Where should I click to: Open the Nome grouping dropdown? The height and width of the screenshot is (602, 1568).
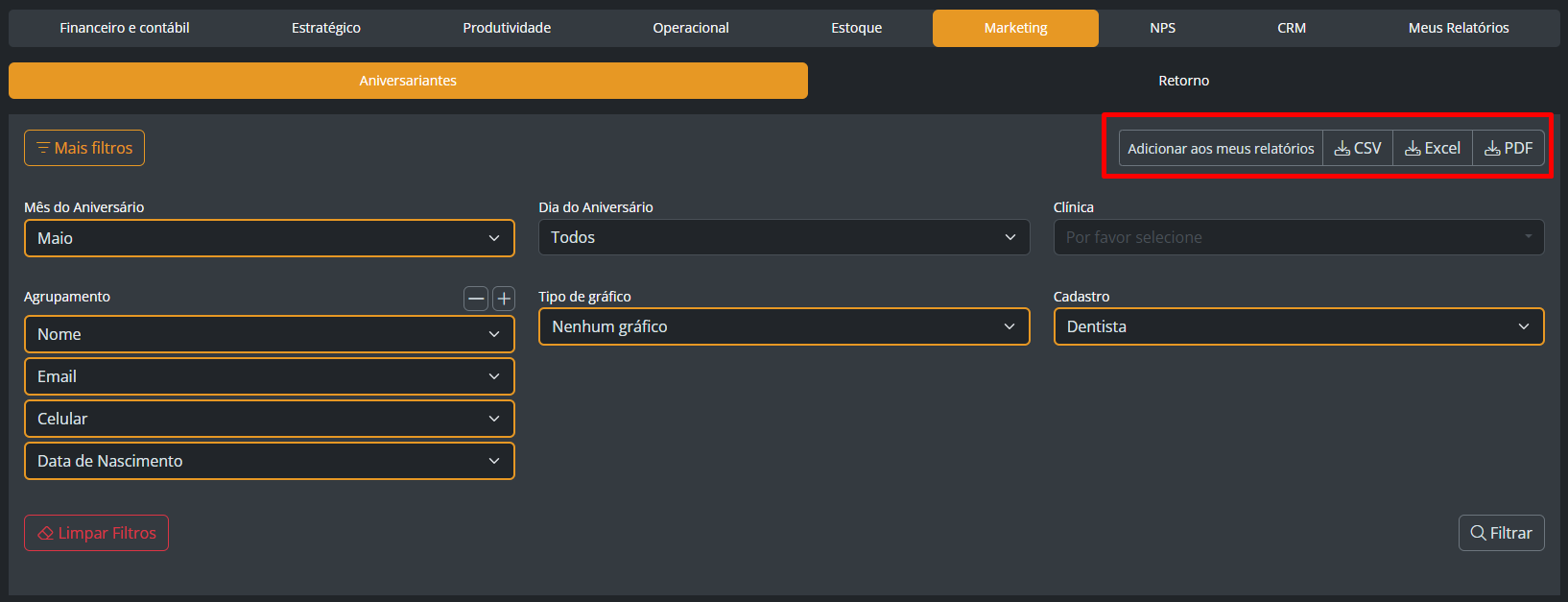(270, 334)
